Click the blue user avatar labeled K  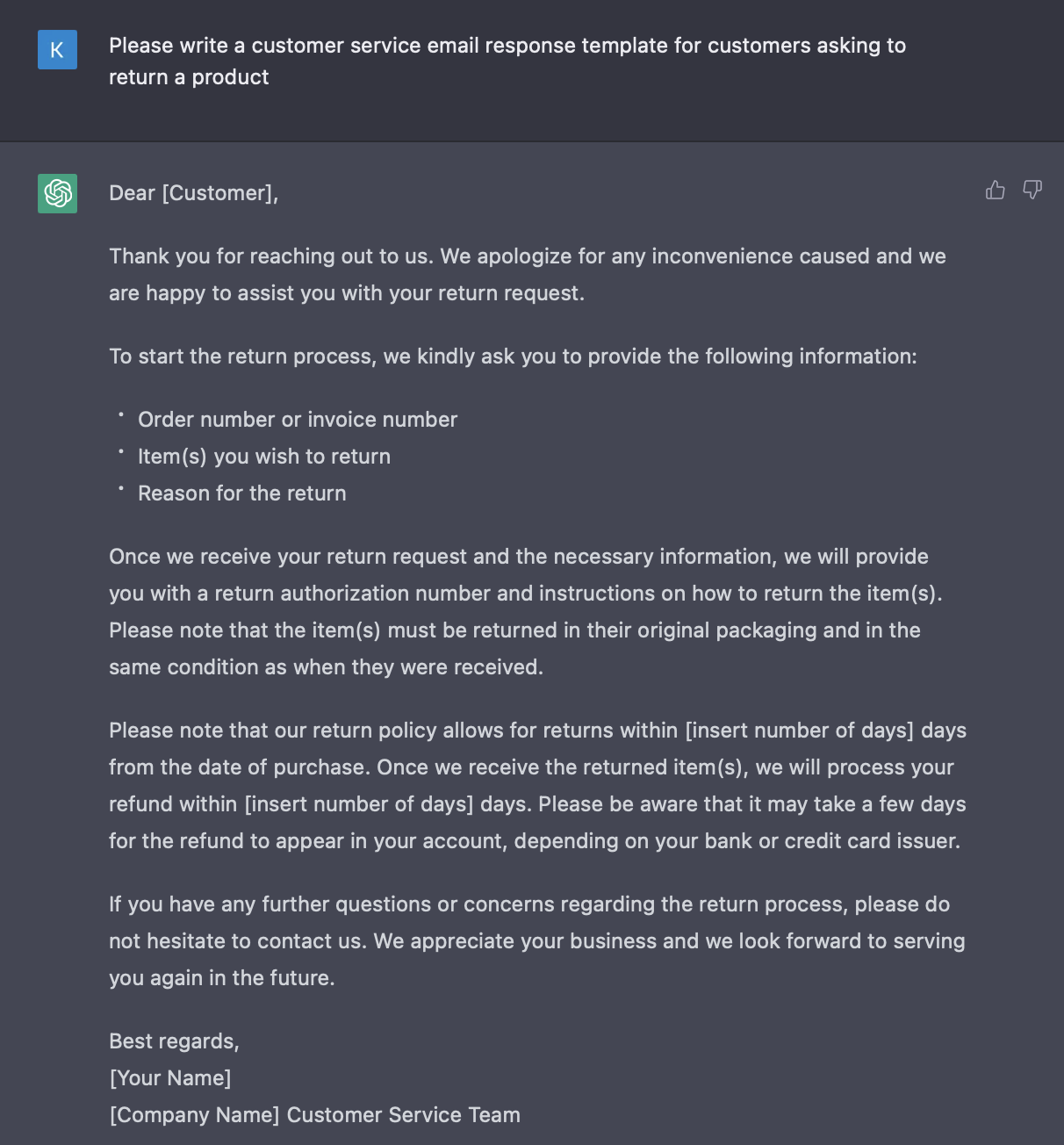(57, 50)
